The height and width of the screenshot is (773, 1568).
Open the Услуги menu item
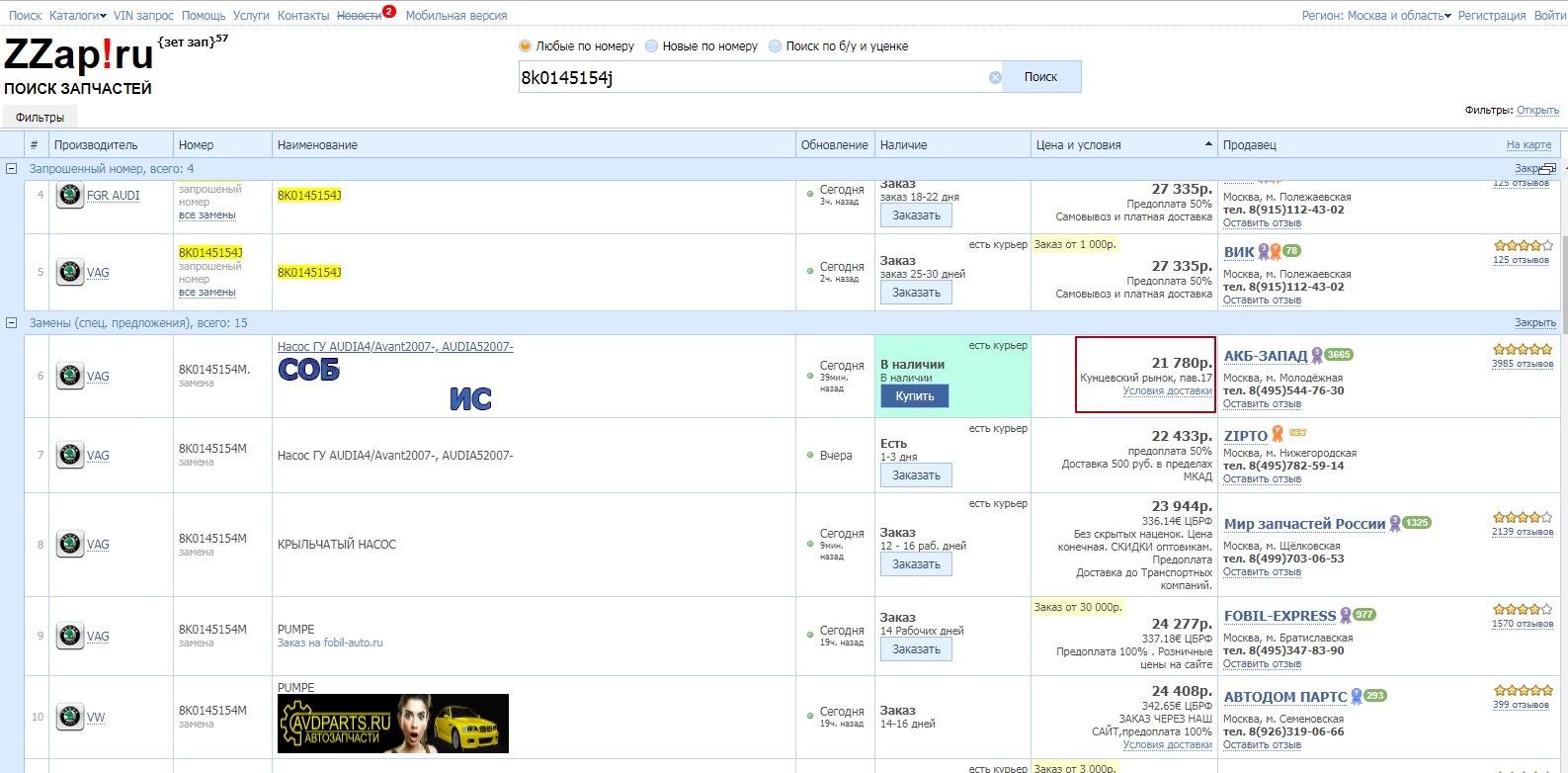coord(251,16)
